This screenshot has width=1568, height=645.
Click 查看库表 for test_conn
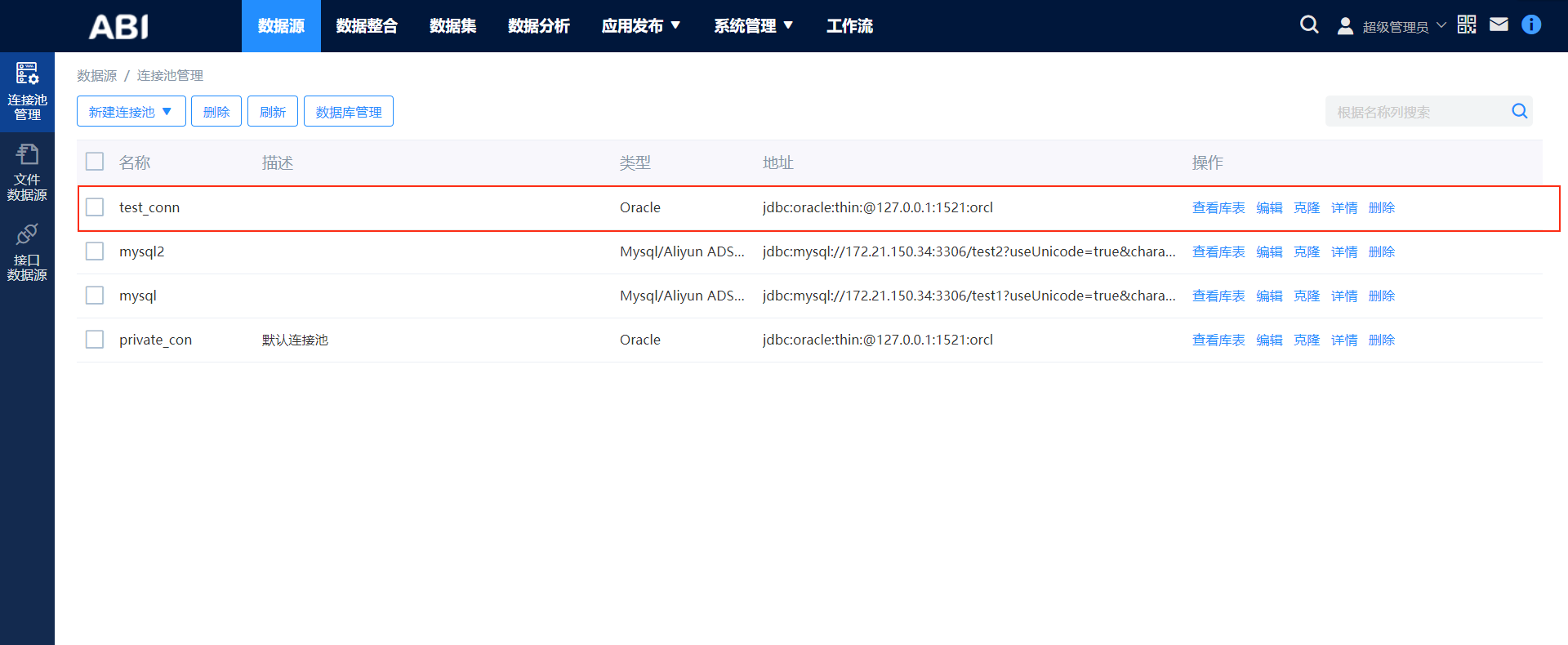point(1218,207)
